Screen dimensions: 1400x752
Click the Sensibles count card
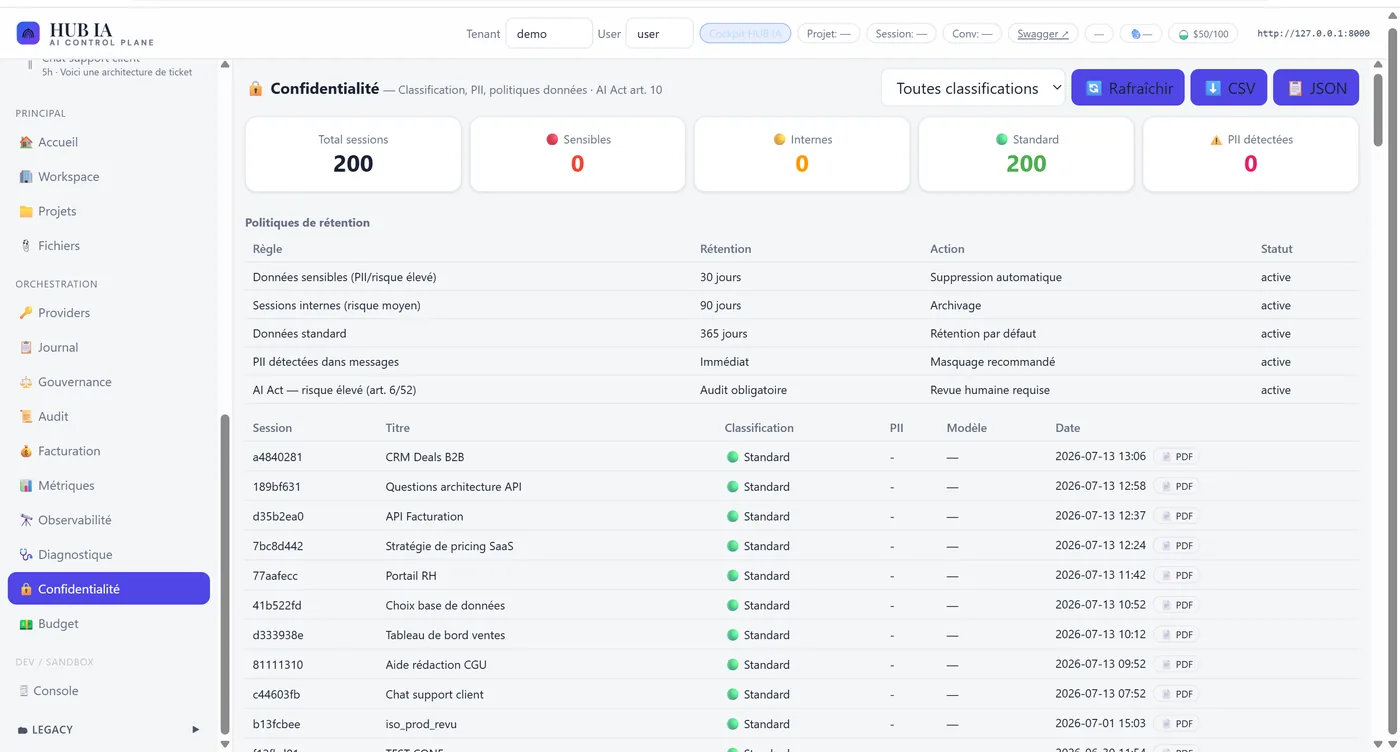[577, 154]
